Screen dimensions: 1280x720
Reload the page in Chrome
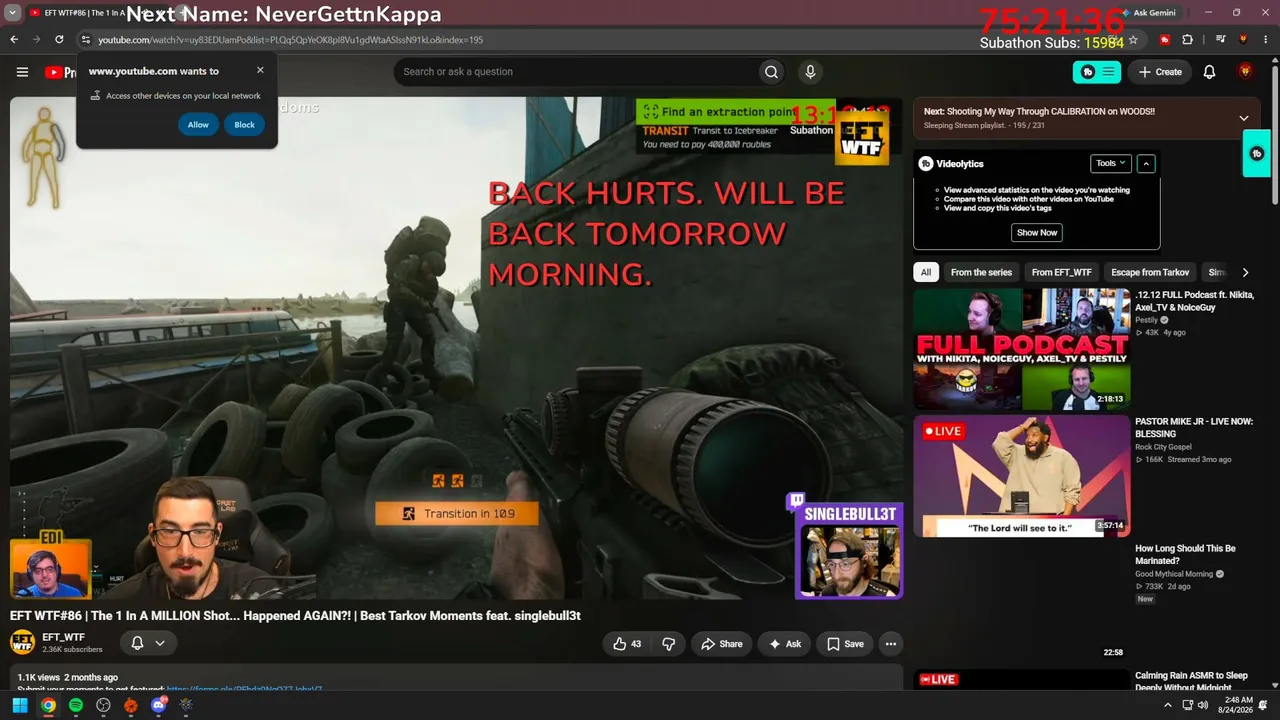[x=59, y=40]
